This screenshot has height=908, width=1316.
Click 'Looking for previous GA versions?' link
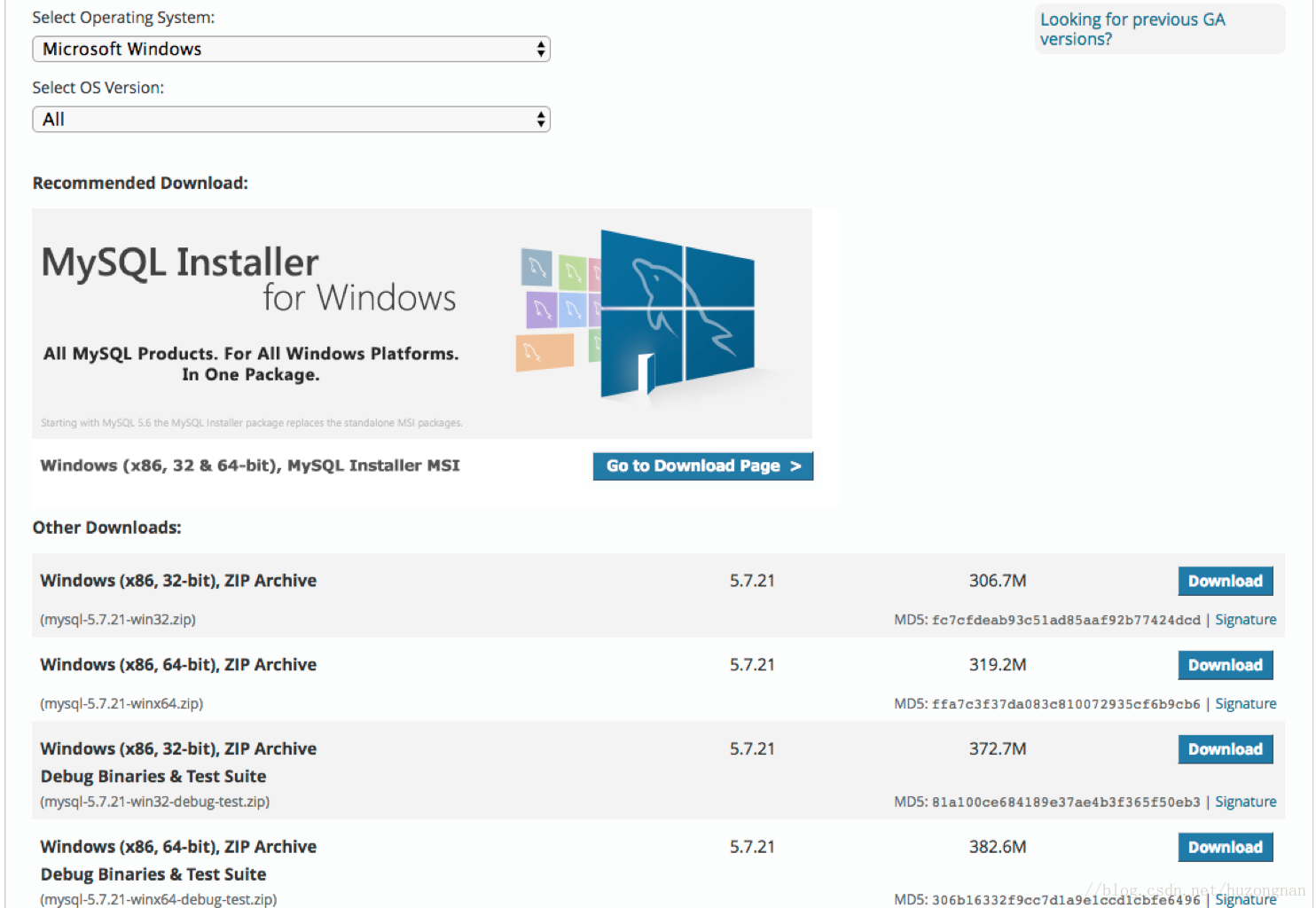tap(1132, 29)
